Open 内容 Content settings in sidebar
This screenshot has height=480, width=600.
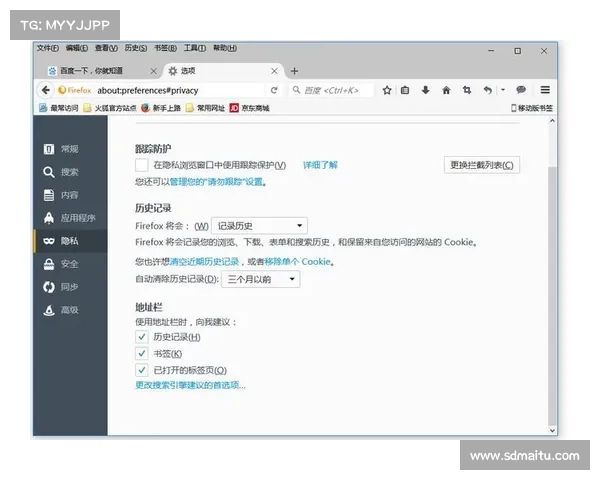click(70, 195)
